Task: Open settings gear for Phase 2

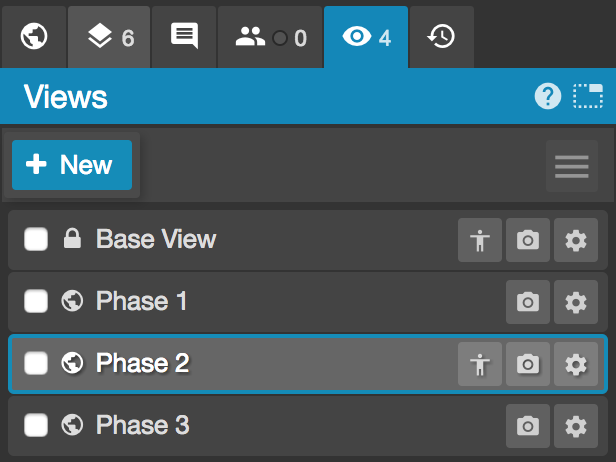Action: point(575,364)
